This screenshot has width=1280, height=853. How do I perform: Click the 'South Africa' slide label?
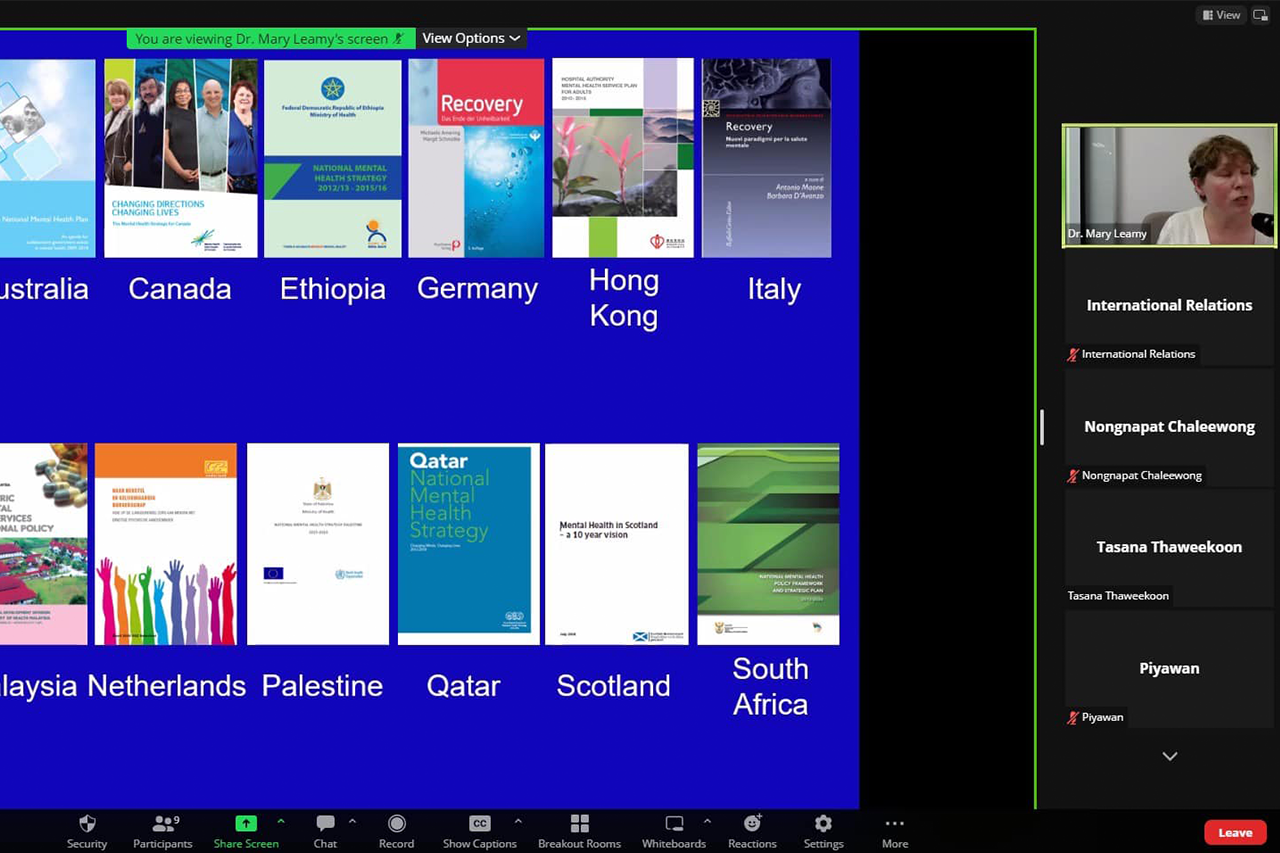(x=770, y=686)
